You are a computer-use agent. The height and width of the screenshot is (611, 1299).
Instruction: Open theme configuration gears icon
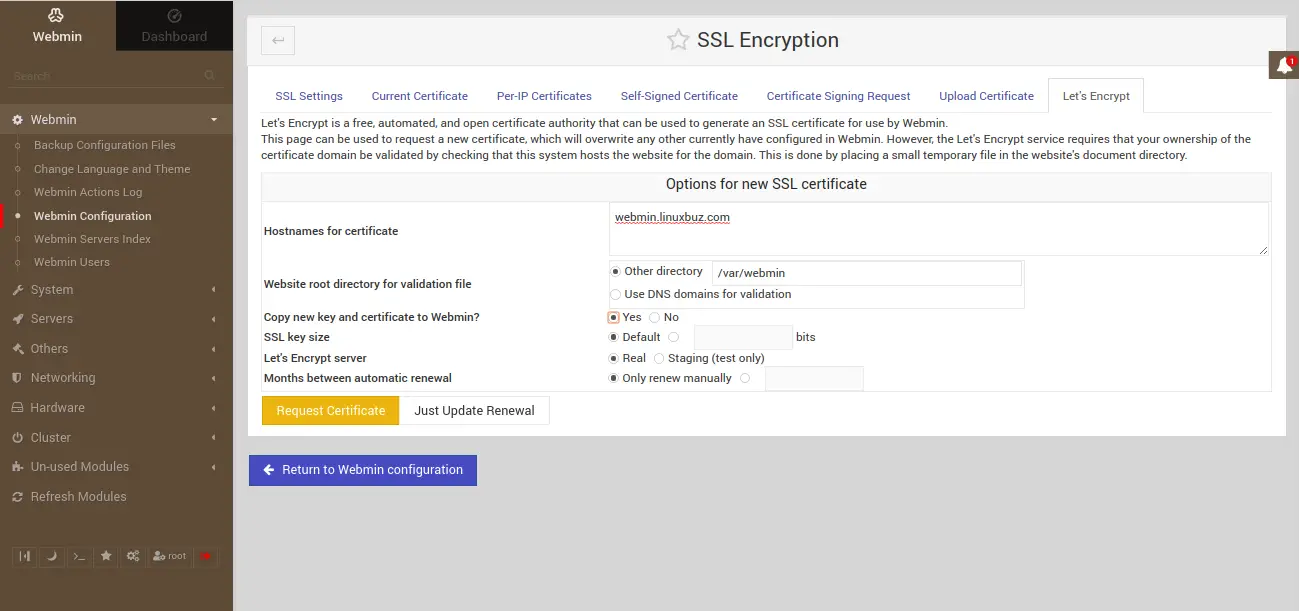click(132, 556)
